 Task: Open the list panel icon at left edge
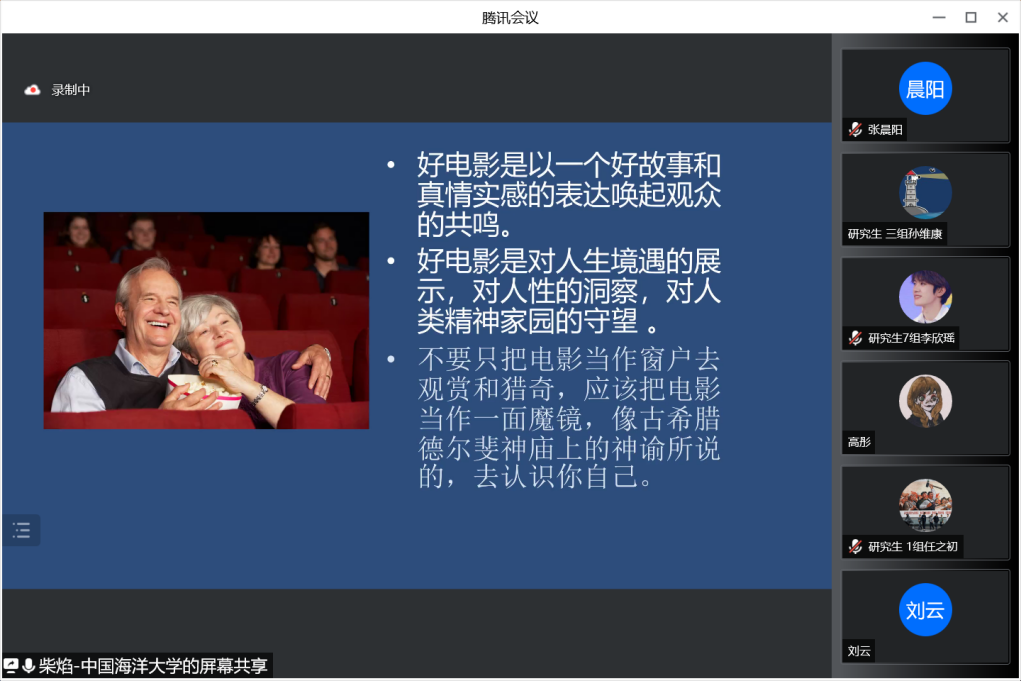click(x=21, y=530)
